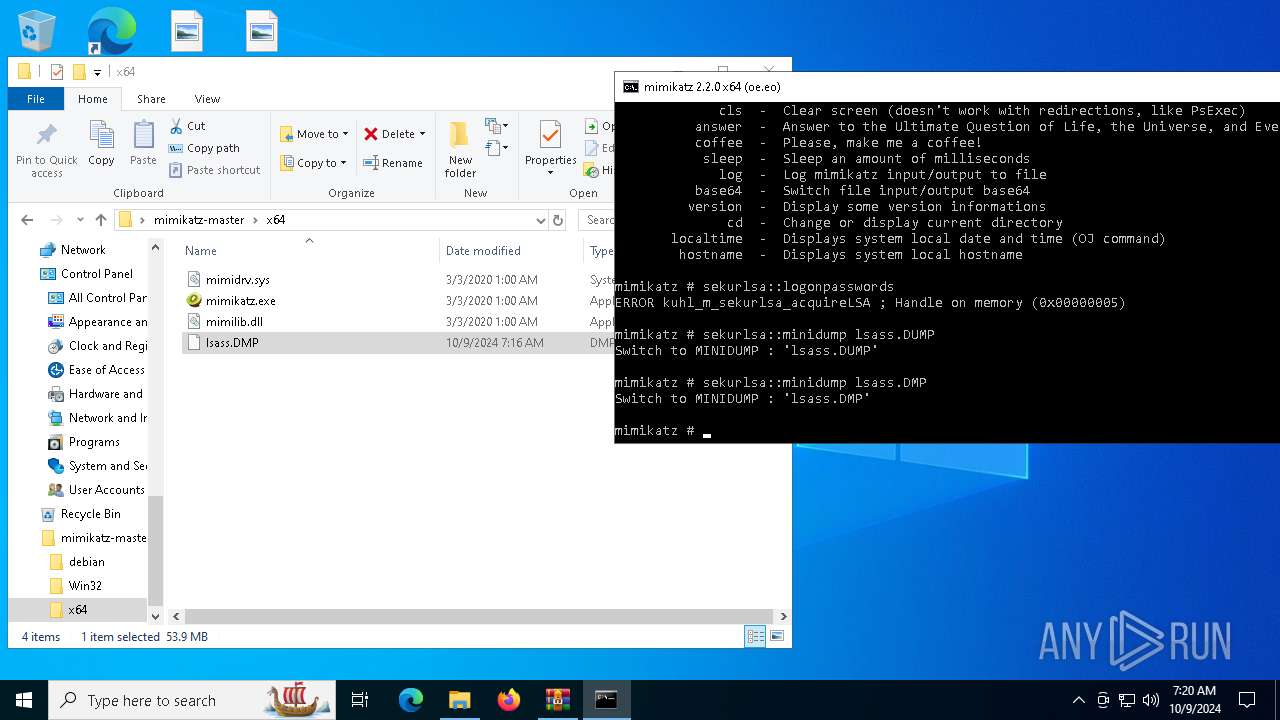Click the mimikatz console title bar icon
Image resolution: width=1280 pixels, height=720 pixels.
(x=630, y=87)
